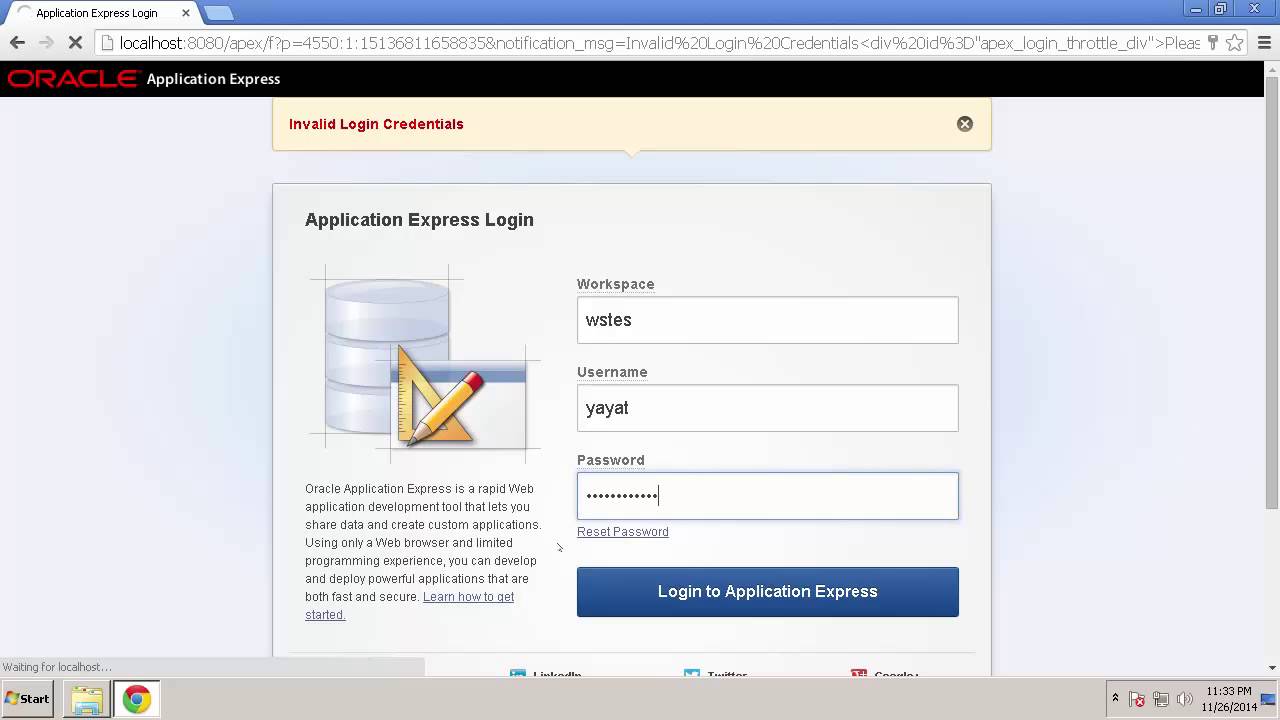
Task: Click the database illustration image
Action: click(425, 364)
